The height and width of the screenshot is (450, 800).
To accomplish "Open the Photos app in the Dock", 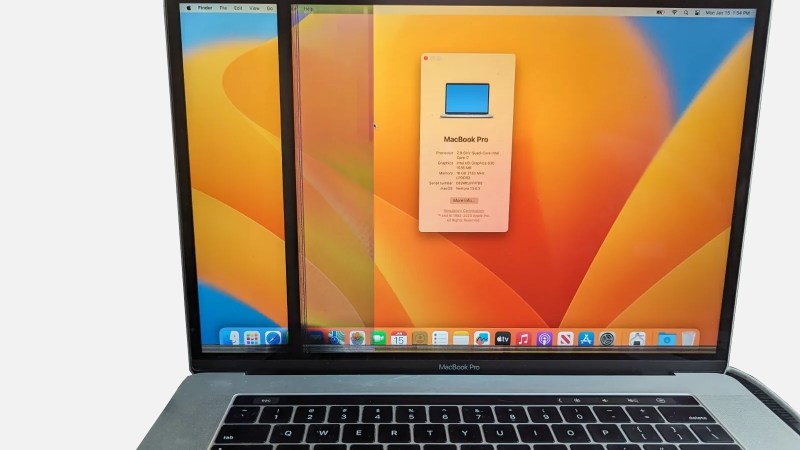I will pos(357,338).
